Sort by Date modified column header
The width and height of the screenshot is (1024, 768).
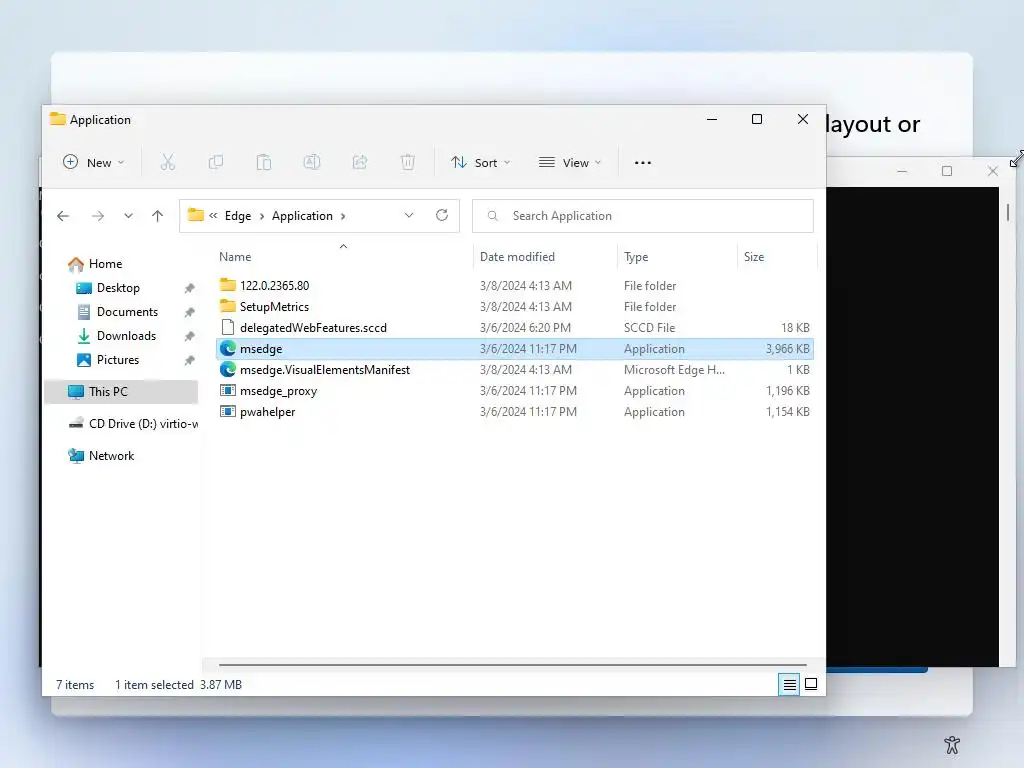(517, 257)
